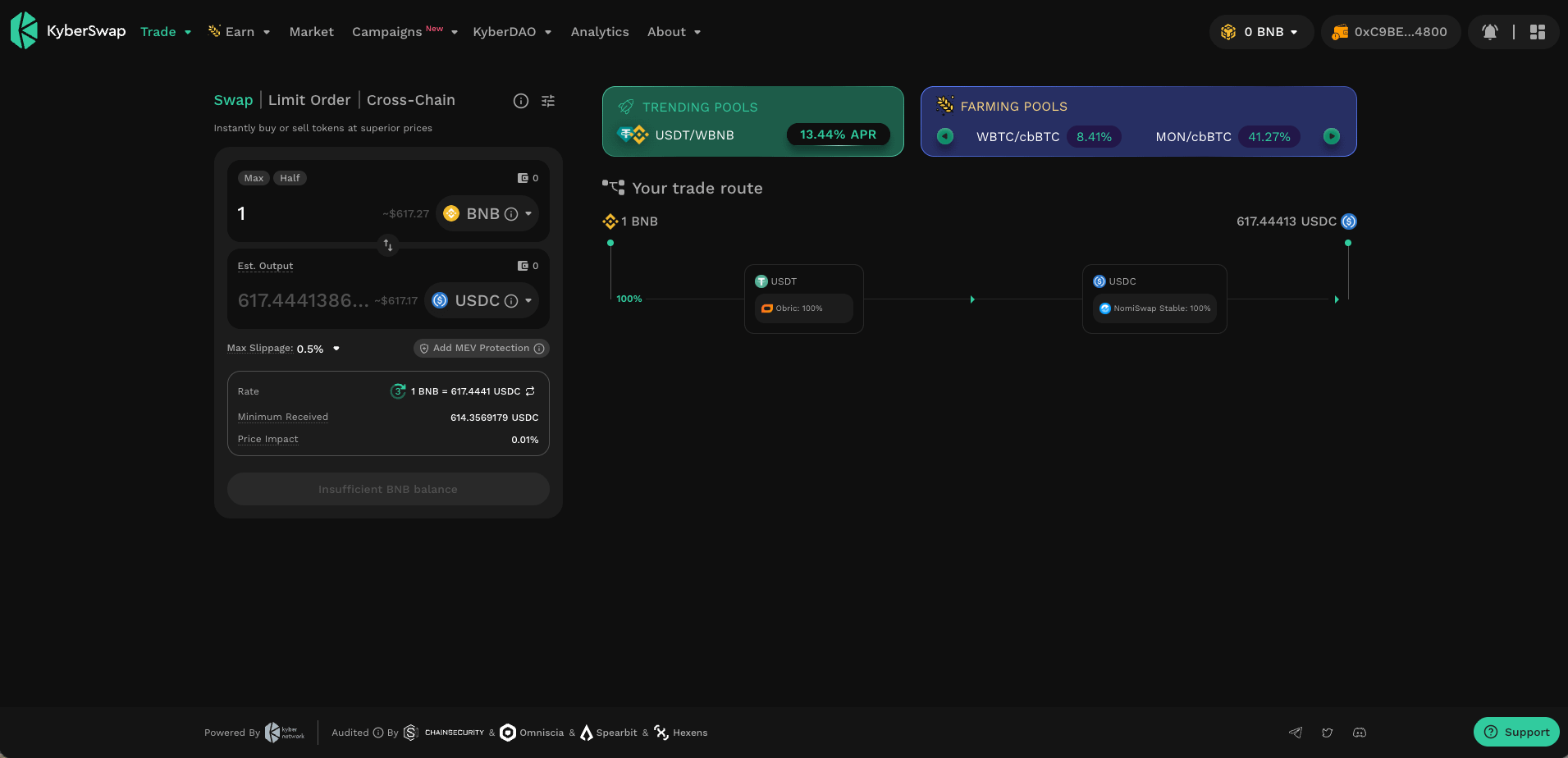Screen dimensions: 1568x758
Task: Click the swap direction arrows icon
Action: tap(388, 244)
